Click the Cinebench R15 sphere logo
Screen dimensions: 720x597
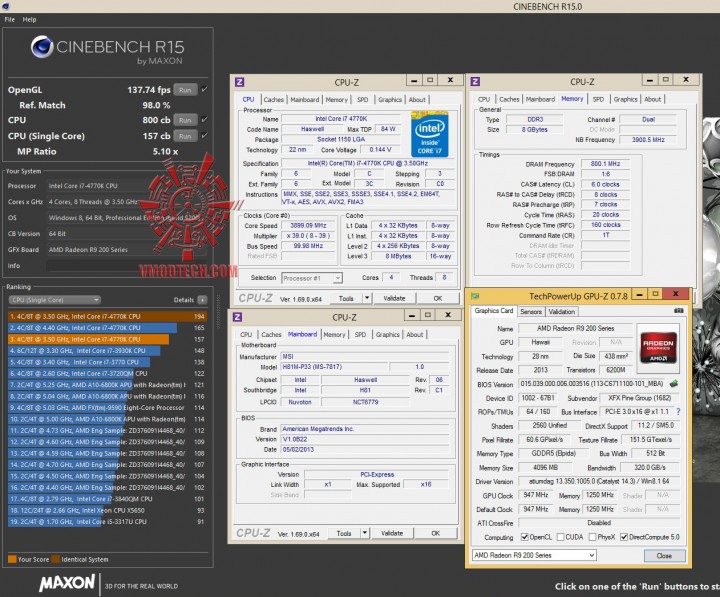coord(42,47)
